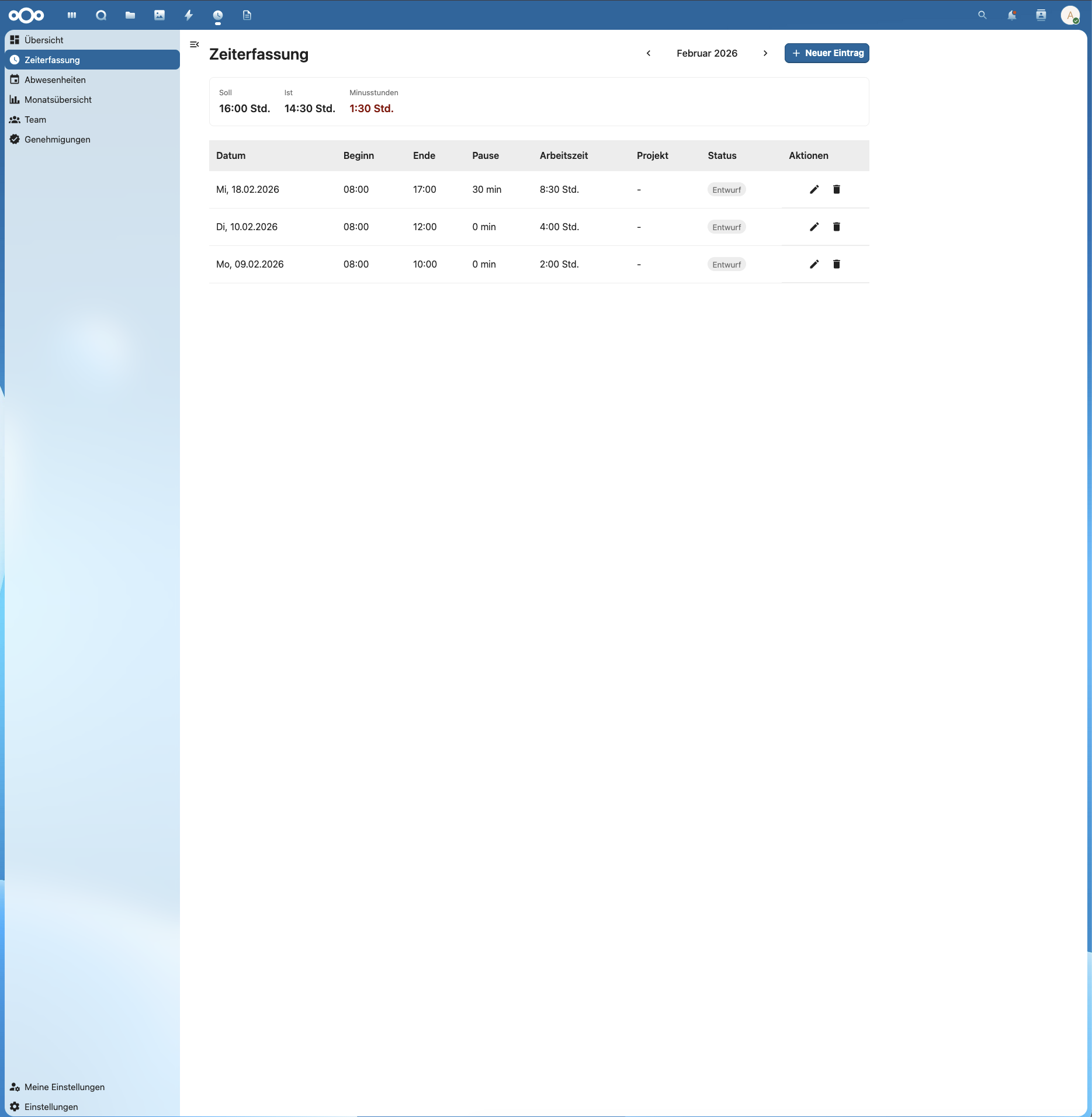Open the notifications bell
Screen dimensions: 1092x1117
[1012, 15]
